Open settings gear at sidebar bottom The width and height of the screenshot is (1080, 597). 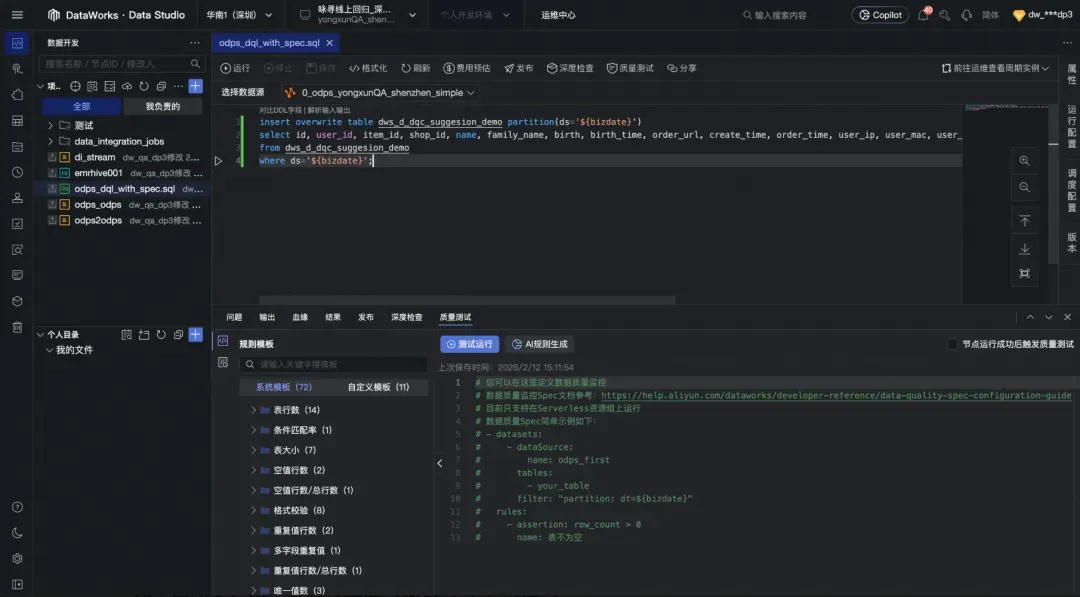pos(17,558)
